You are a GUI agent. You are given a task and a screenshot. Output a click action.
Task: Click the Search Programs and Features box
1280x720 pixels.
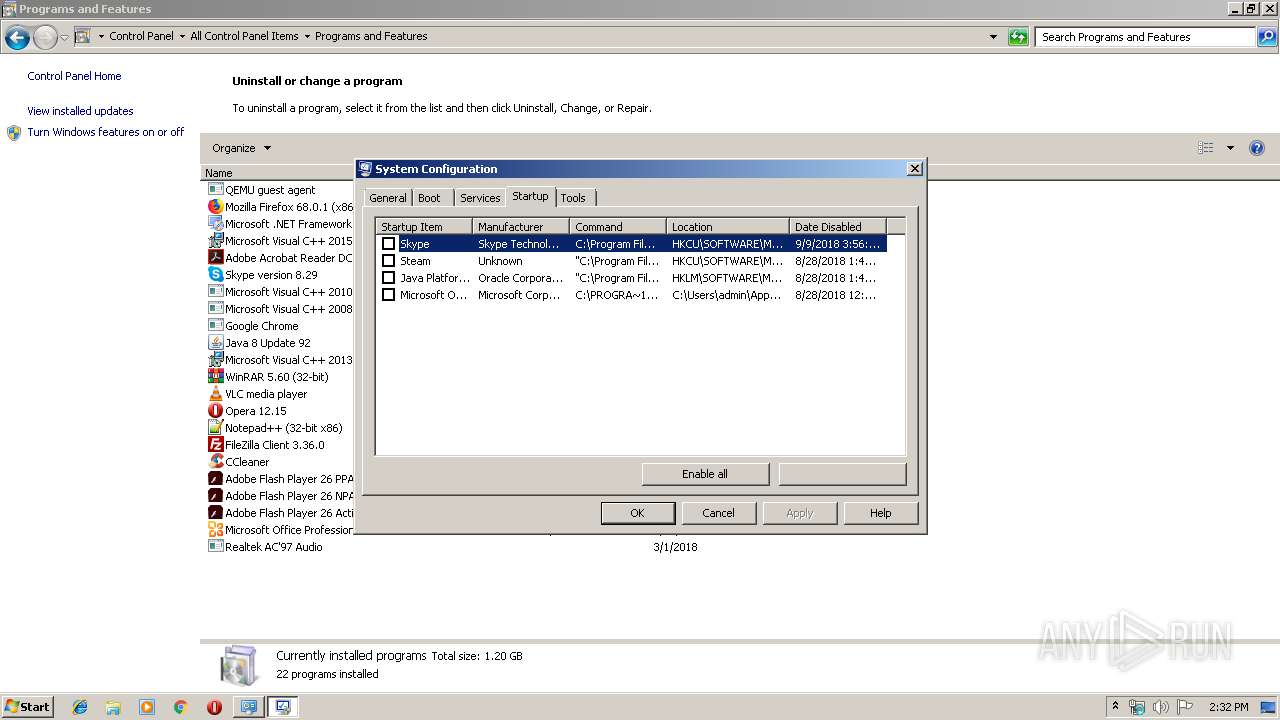coord(1145,37)
